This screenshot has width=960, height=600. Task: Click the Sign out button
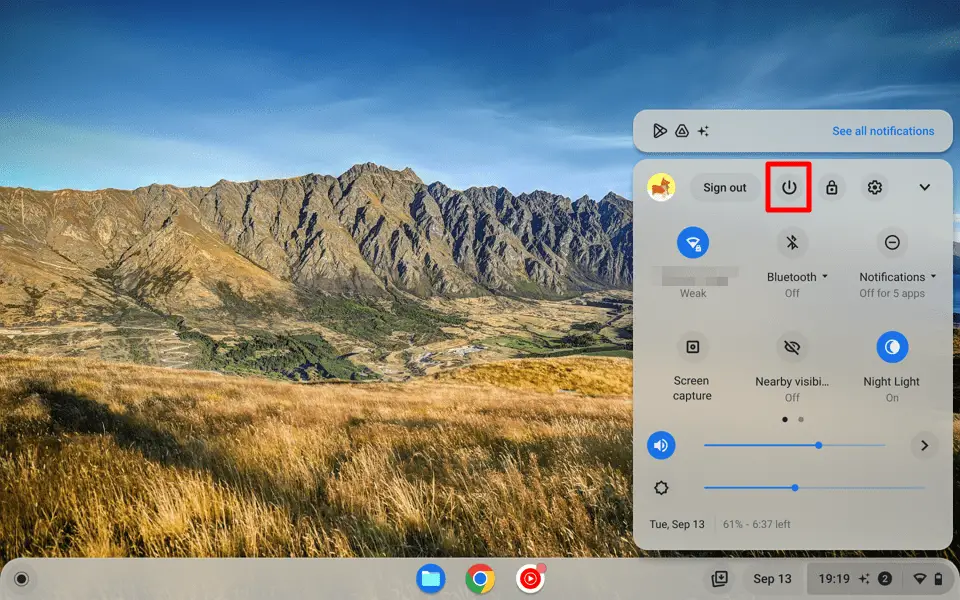pyautogui.click(x=724, y=187)
